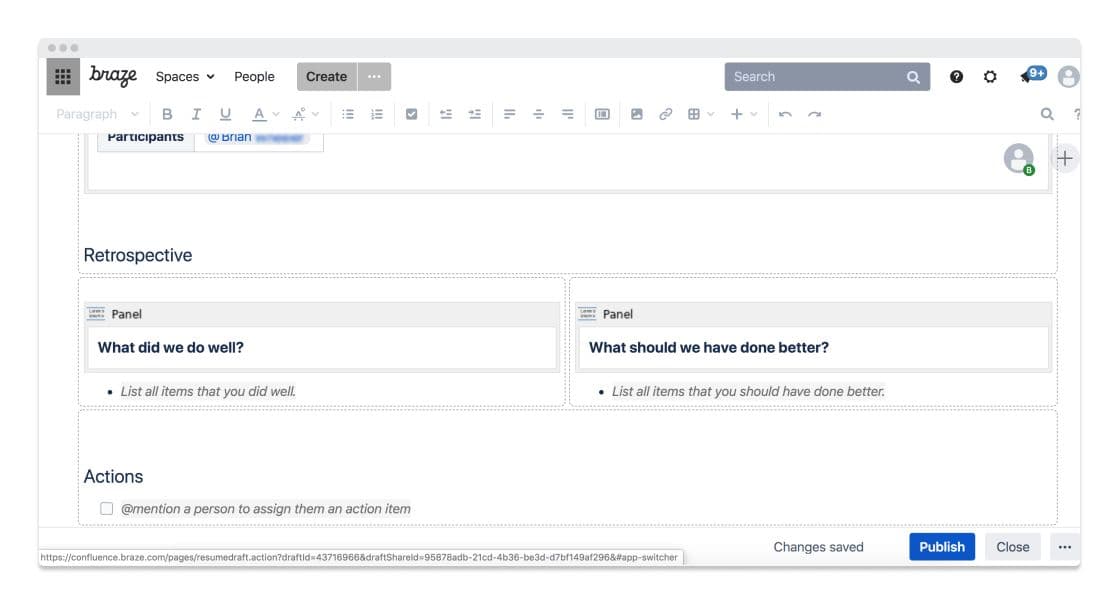Undo the last edit
Screen dimensions: 1120x605
coord(785,114)
